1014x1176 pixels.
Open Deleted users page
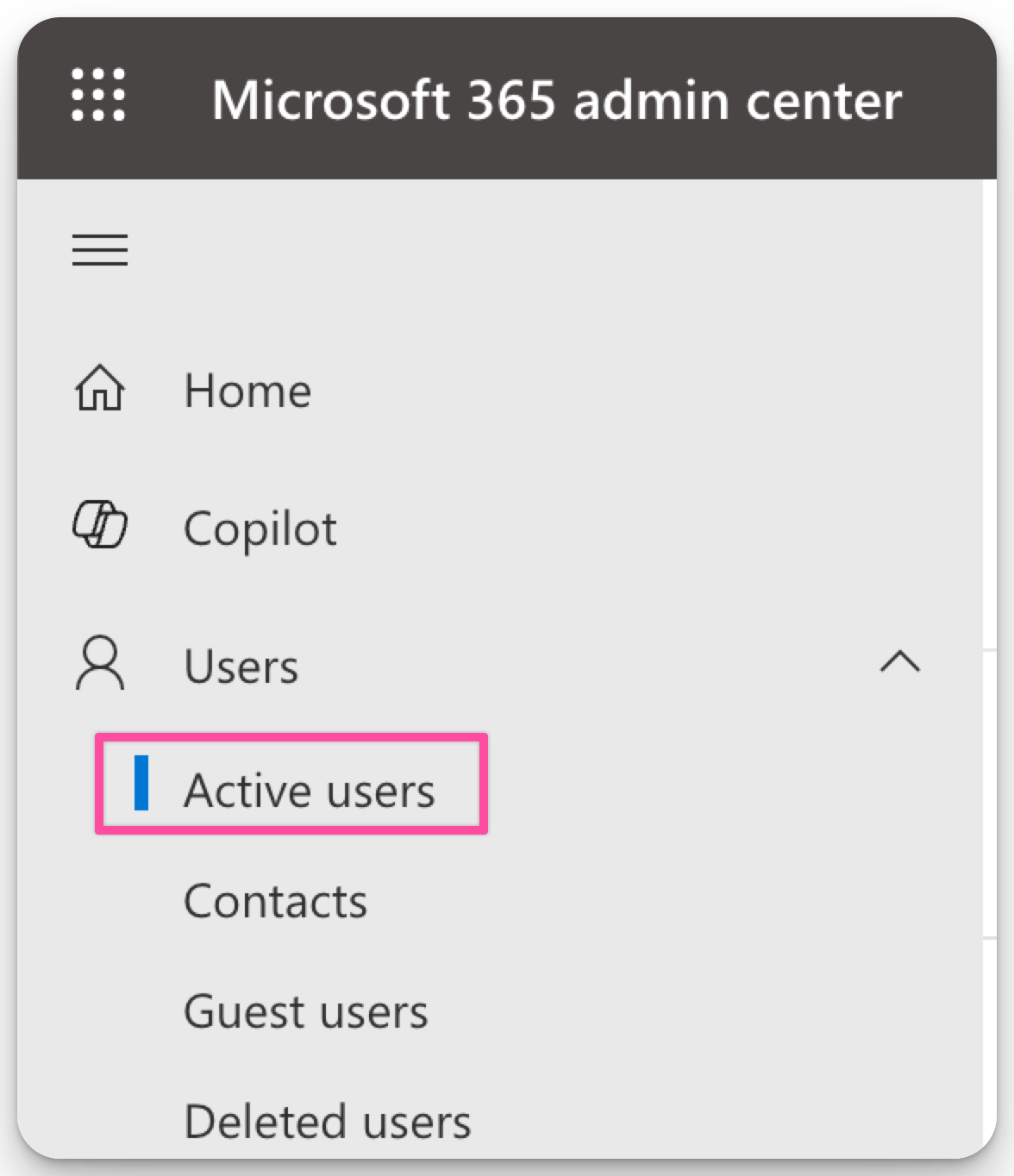point(328,1122)
